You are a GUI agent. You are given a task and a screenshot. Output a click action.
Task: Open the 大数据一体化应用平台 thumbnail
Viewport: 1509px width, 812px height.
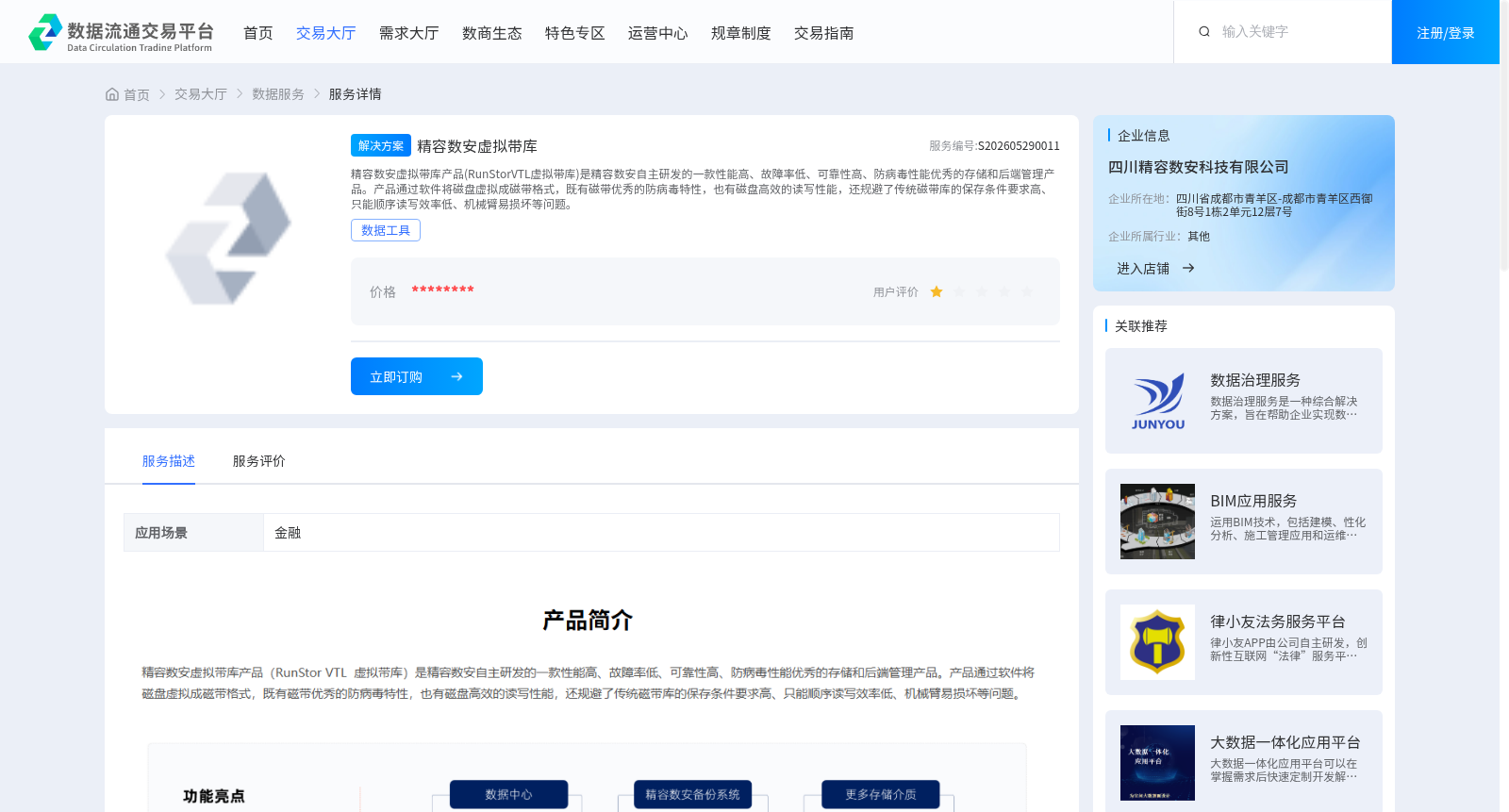(x=1157, y=763)
